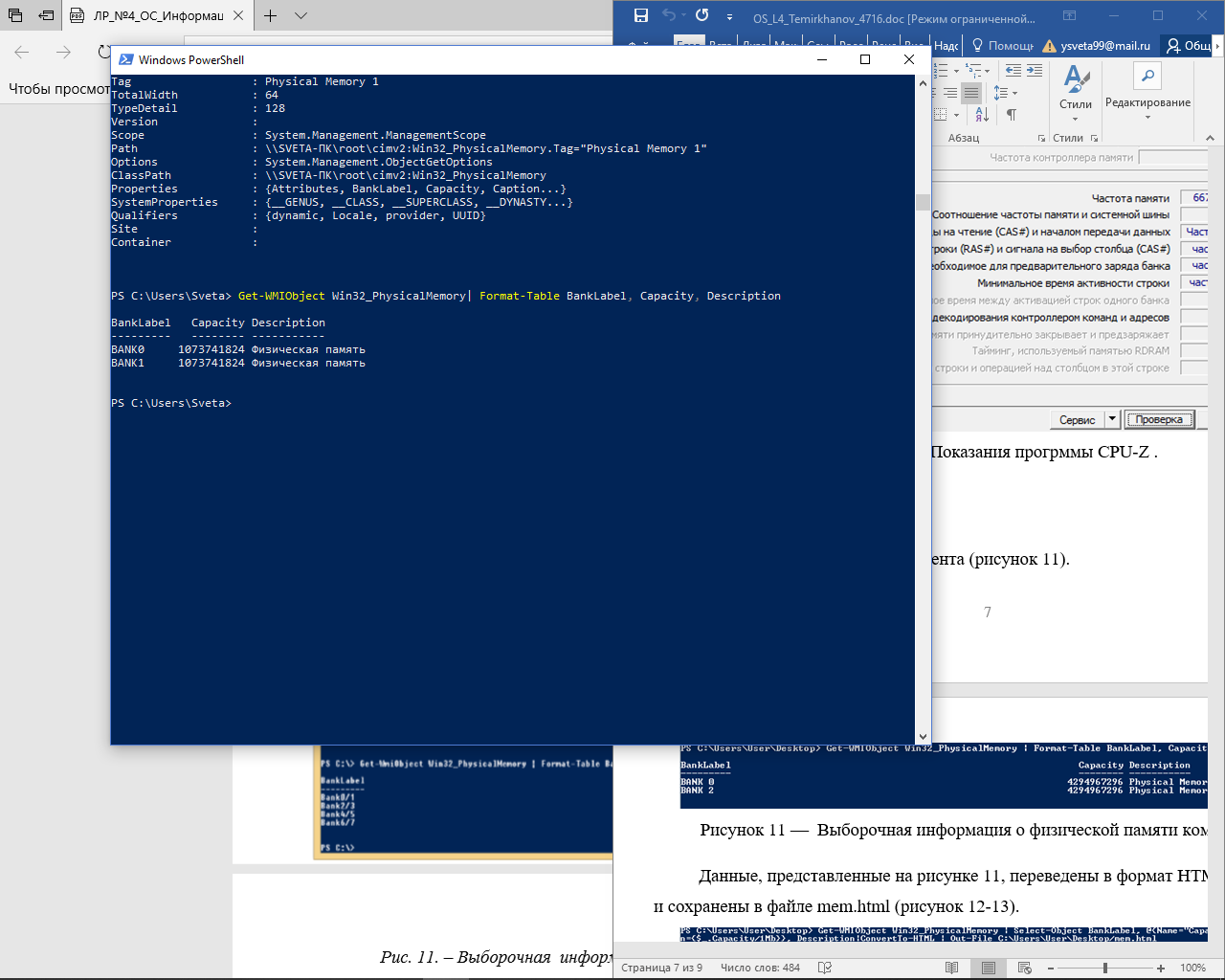The width and height of the screenshot is (1225, 980).
Task: Open Word ribbon display options
Action: click(x=1070, y=15)
